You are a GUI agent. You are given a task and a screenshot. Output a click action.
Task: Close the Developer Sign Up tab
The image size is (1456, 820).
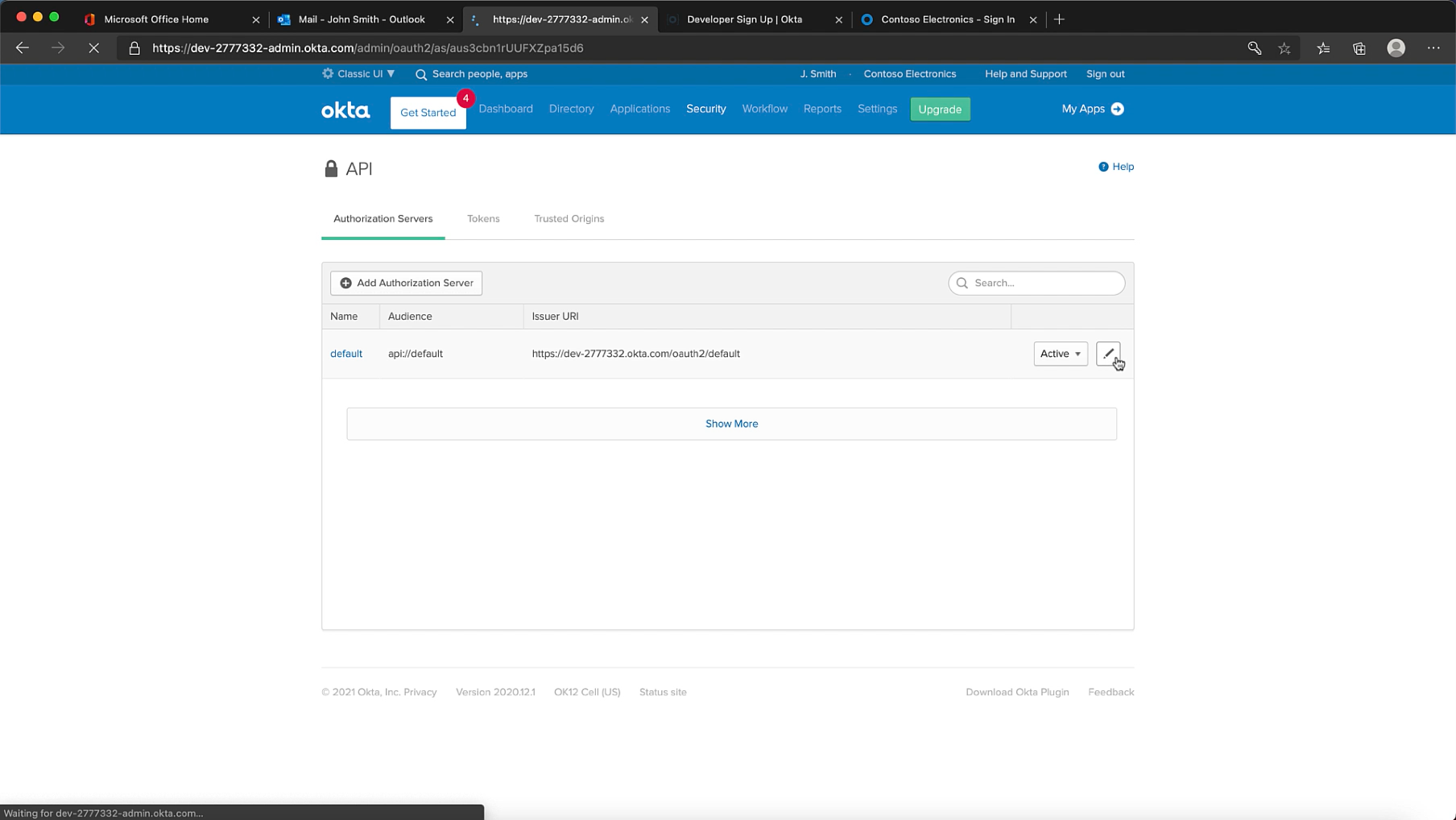[839, 19]
